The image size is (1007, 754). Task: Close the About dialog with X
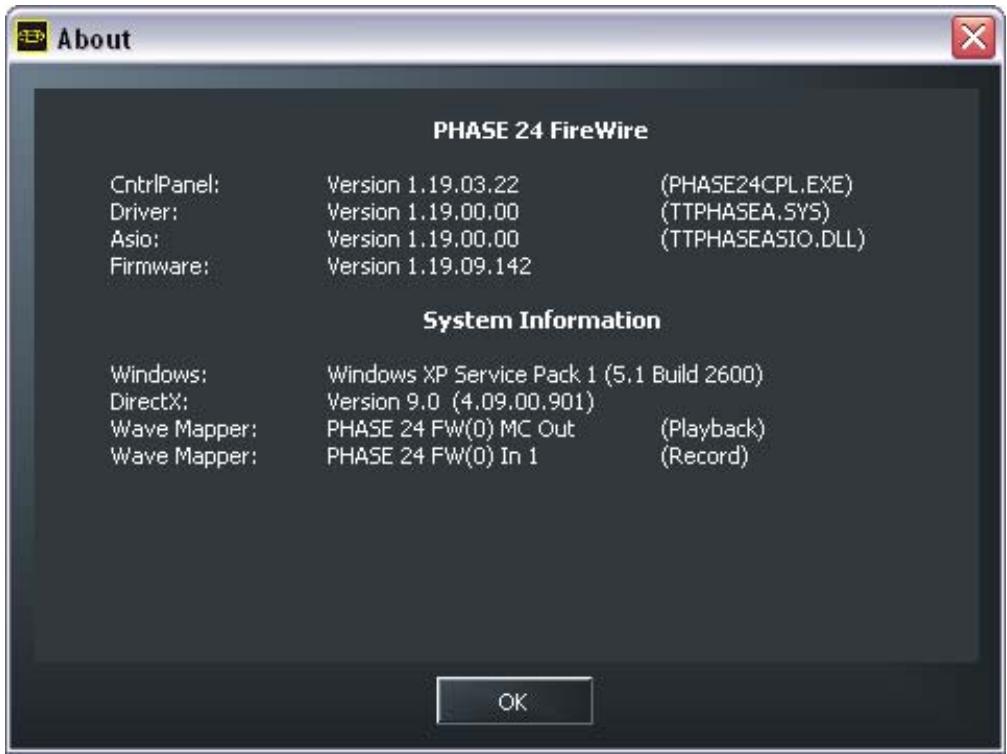click(974, 37)
